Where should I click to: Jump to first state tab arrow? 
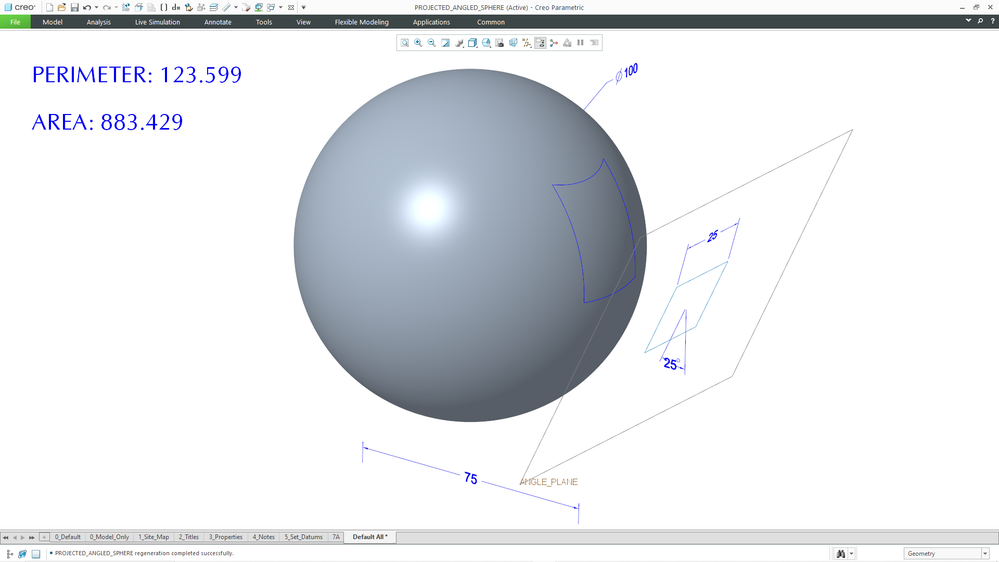6,538
